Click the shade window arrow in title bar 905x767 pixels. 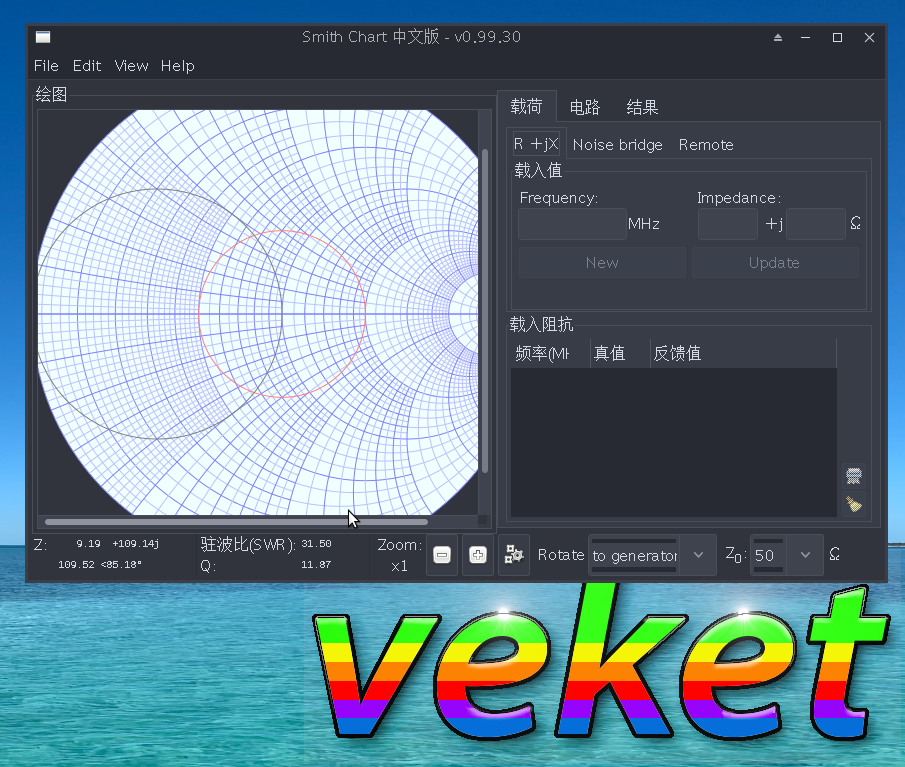click(778, 38)
